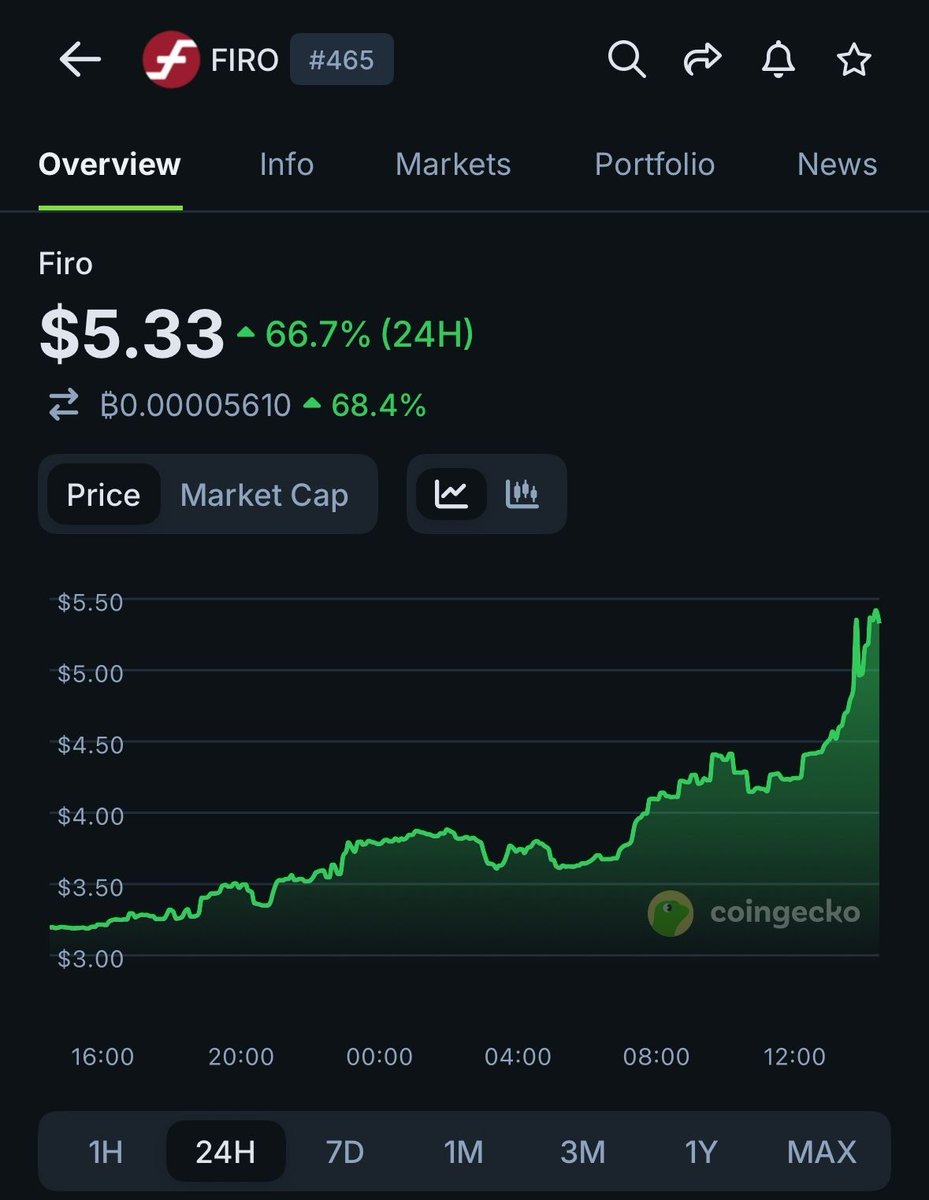Open the Markets tab

pos(453,164)
